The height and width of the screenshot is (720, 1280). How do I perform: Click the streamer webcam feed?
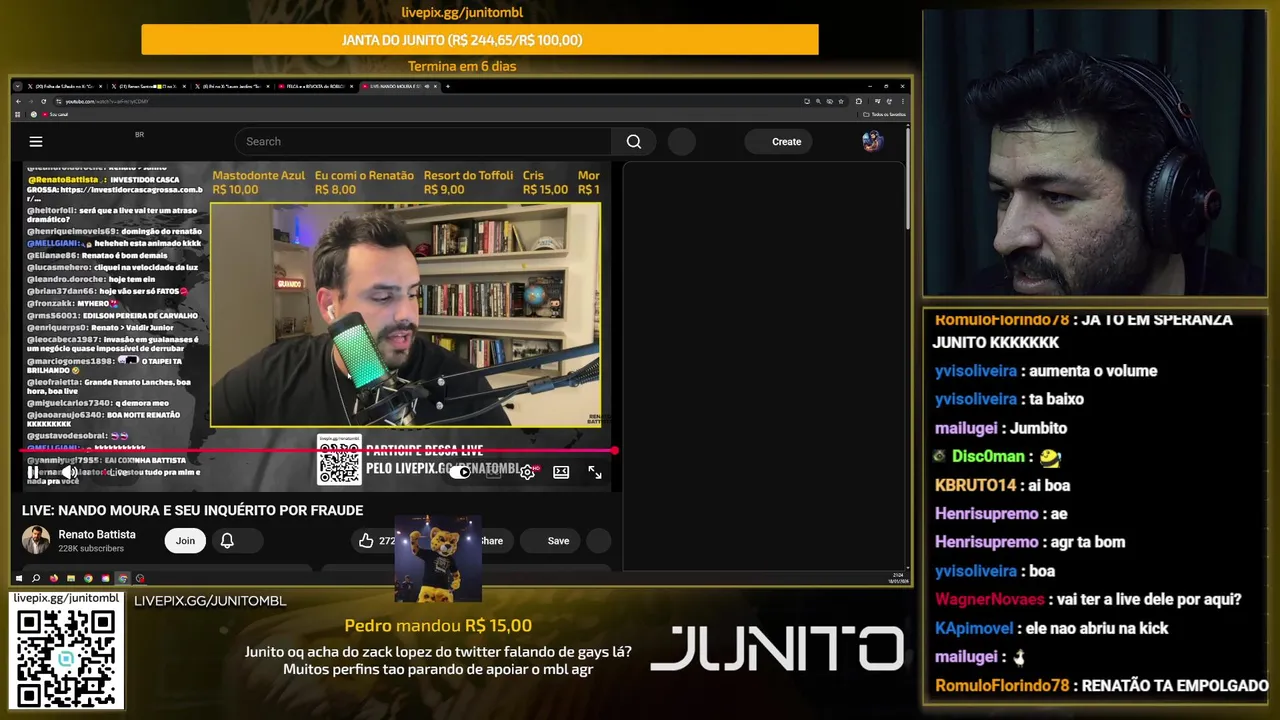pos(1093,153)
